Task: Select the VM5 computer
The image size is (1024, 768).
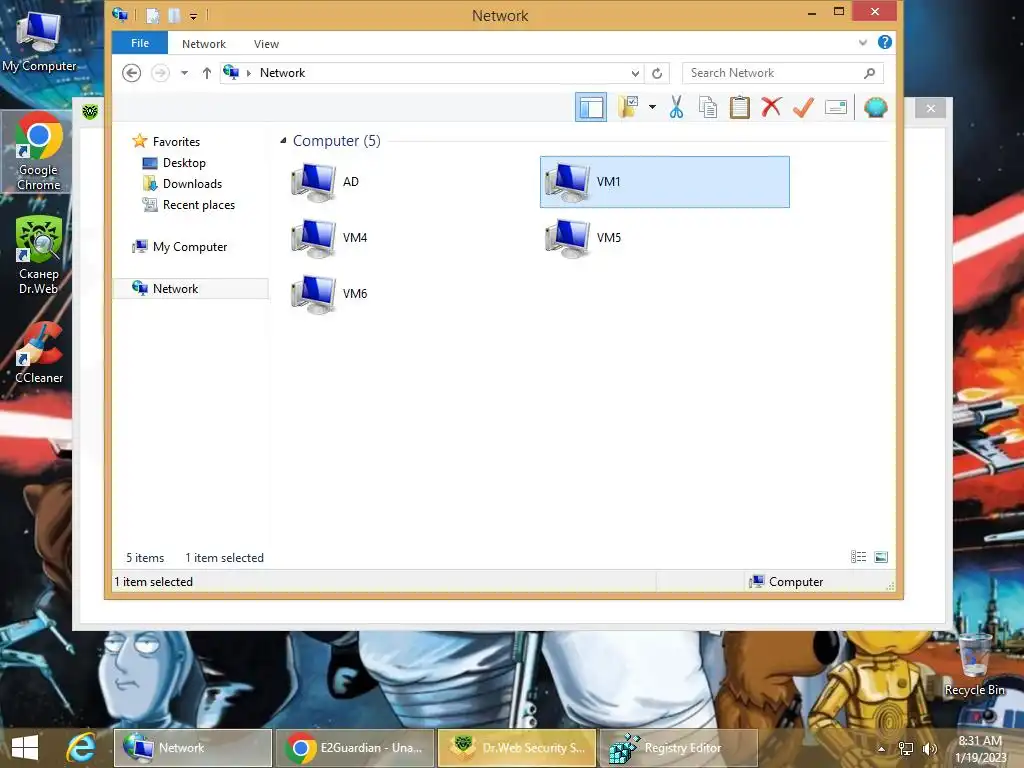Action: [x=583, y=238]
